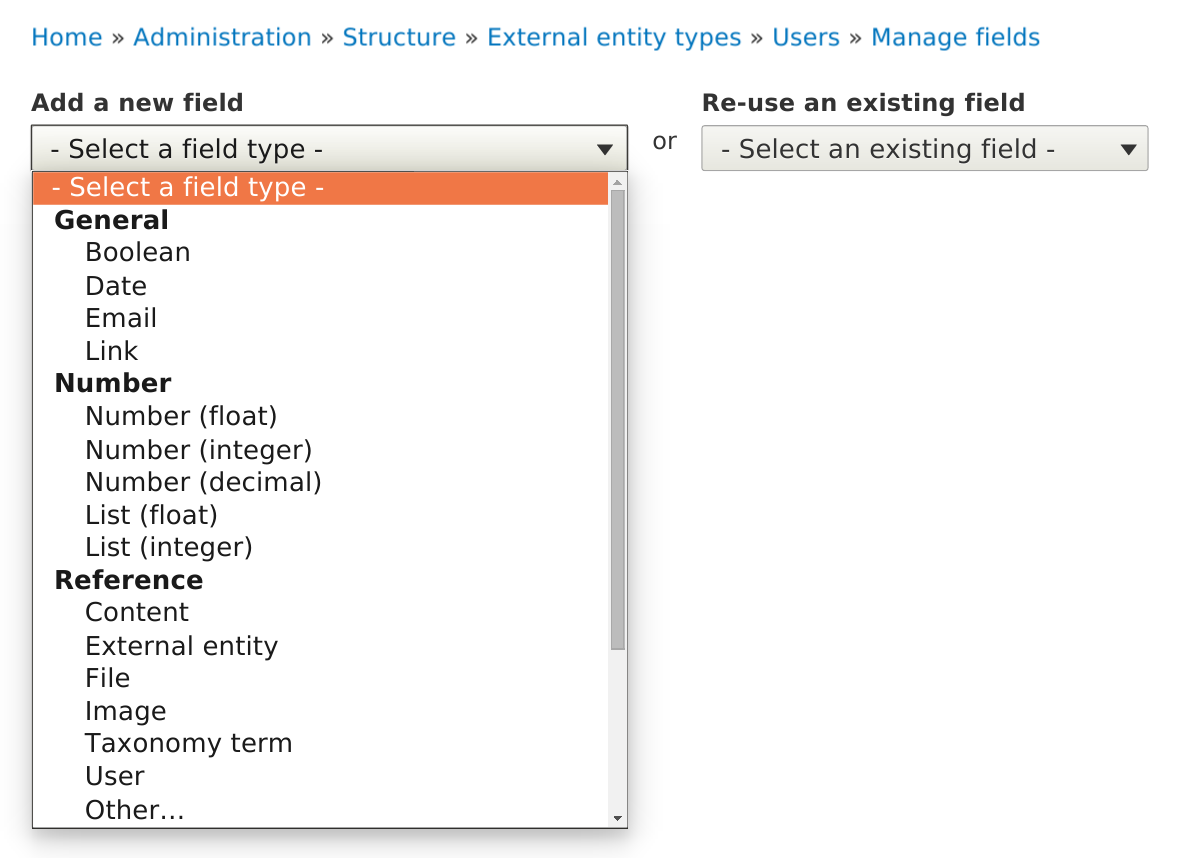Pick the Email field type

click(x=120, y=318)
